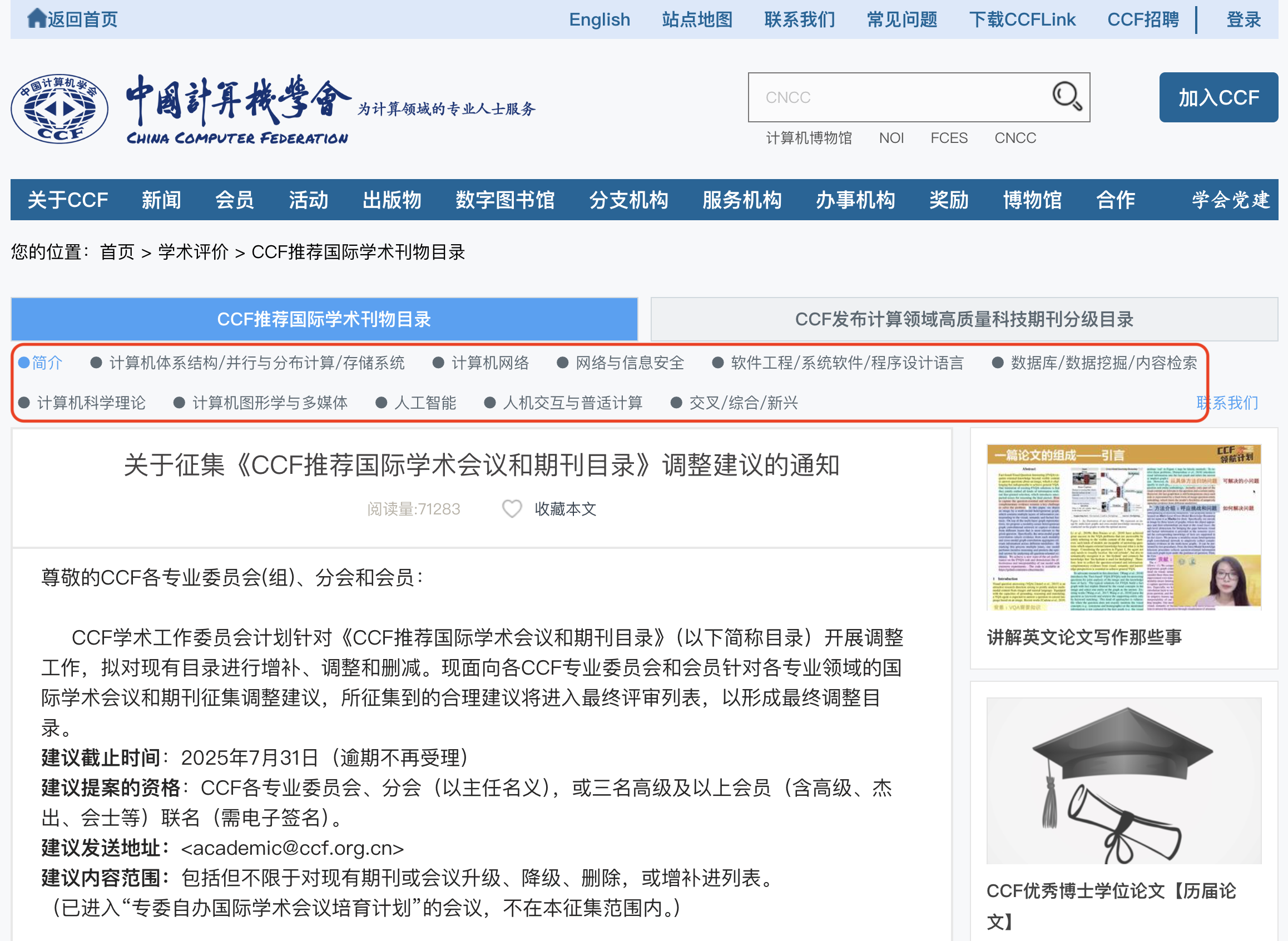Viewport: 1288px width, 941px height.
Task: Open the 数字图书馆 navigation menu
Action: pyautogui.click(x=505, y=200)
